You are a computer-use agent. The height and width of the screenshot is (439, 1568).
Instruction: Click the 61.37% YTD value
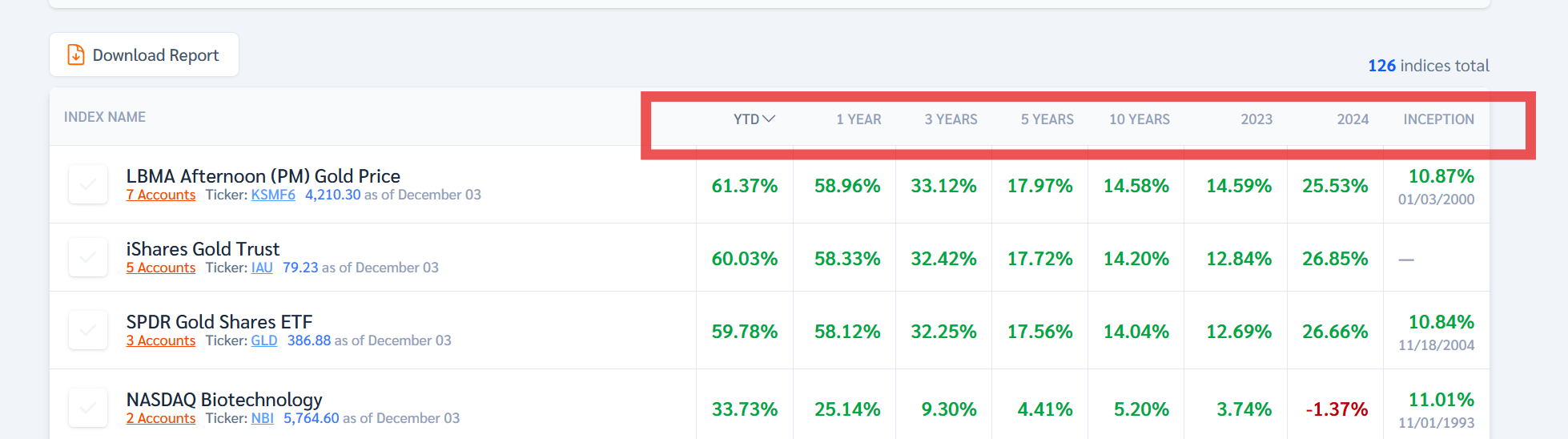coord(745,186)
